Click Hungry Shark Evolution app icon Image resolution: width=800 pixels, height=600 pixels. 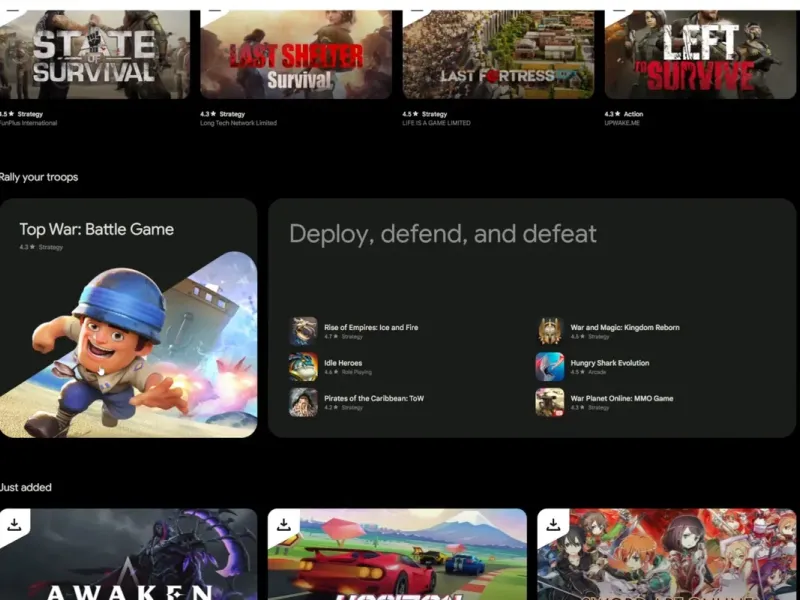click(x=550, y=366)
